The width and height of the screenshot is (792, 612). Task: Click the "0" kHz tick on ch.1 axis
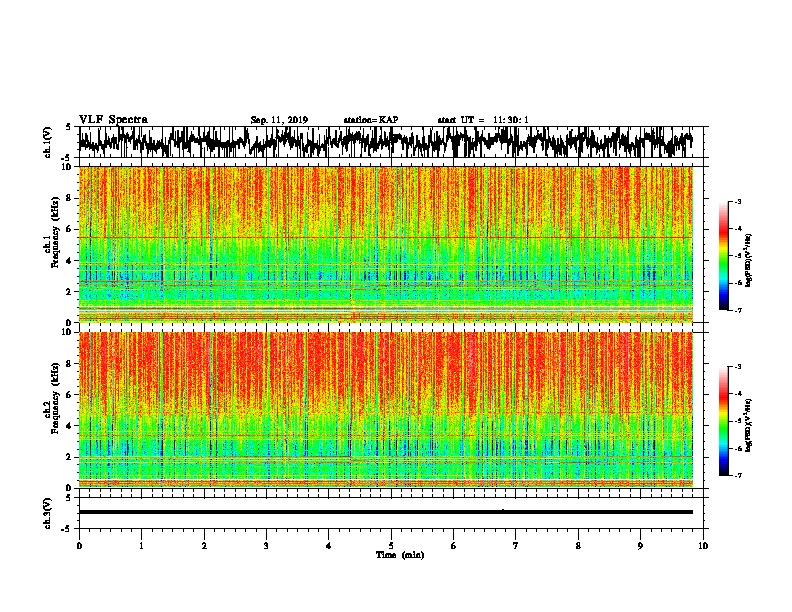(71, 323)
